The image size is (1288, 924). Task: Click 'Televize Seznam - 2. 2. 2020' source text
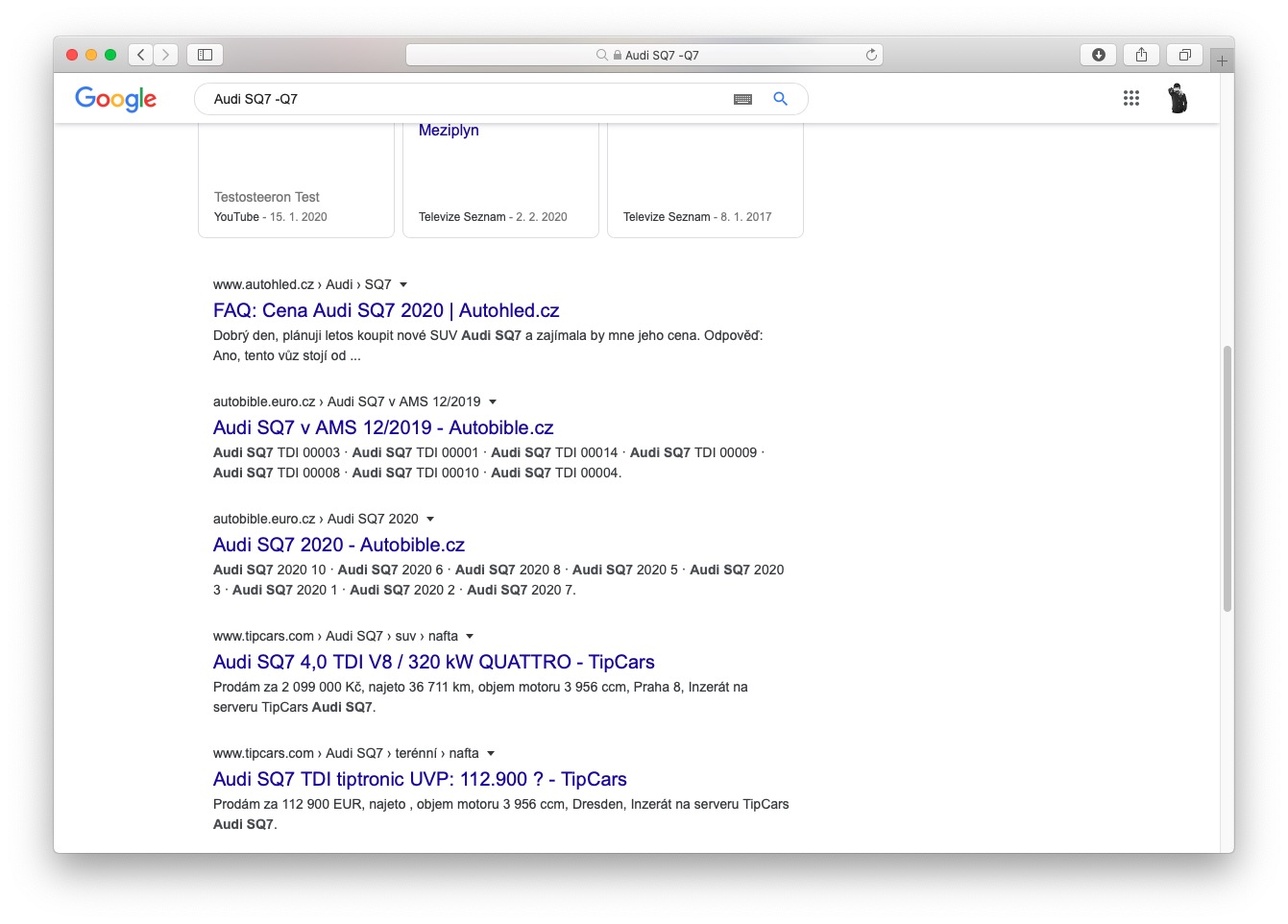click(493, 217)
